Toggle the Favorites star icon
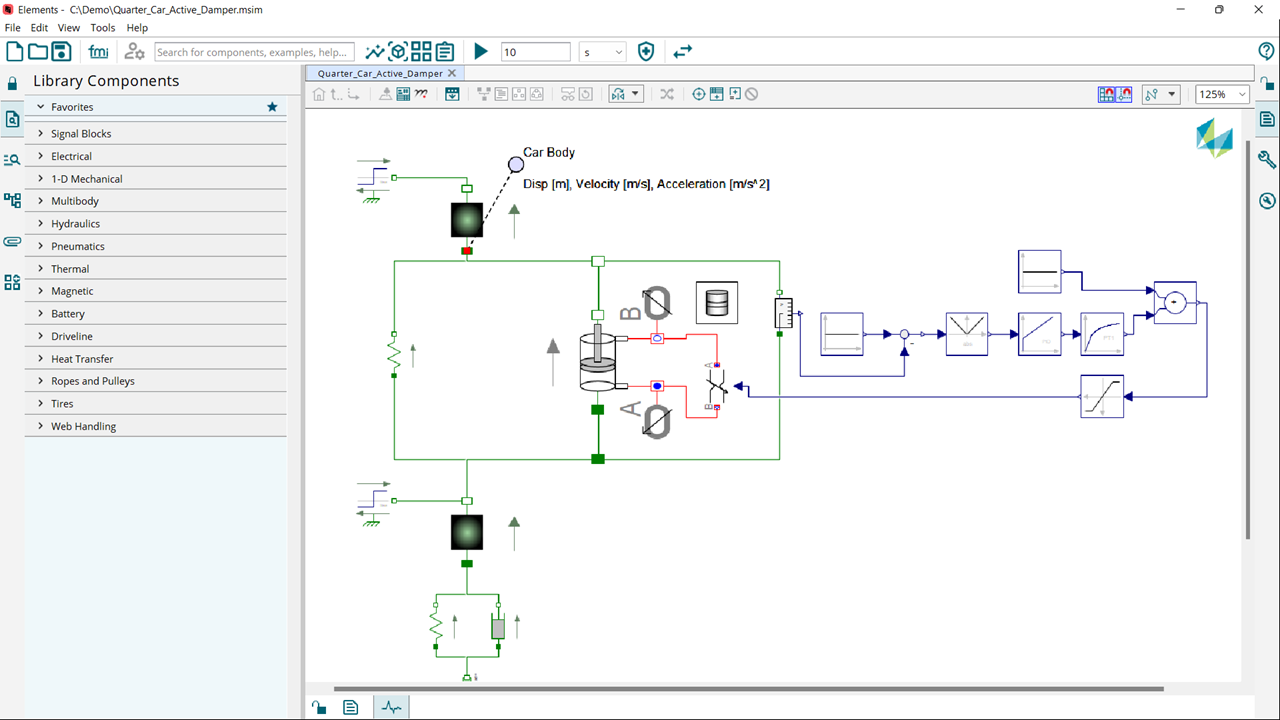The height and width of the screenshot is (720, 1280). [x=272, y=107]
